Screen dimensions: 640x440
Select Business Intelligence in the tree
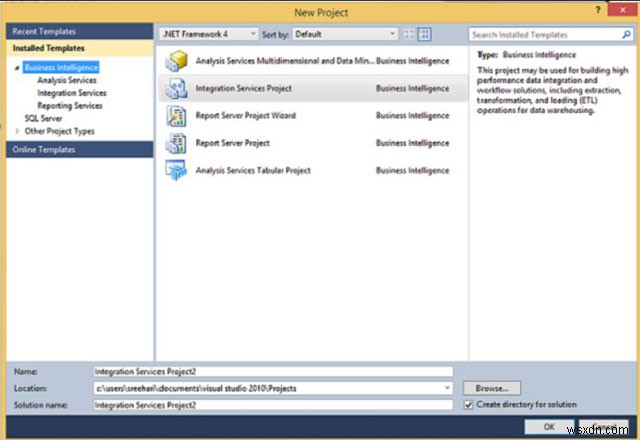(x=61, y=67)
